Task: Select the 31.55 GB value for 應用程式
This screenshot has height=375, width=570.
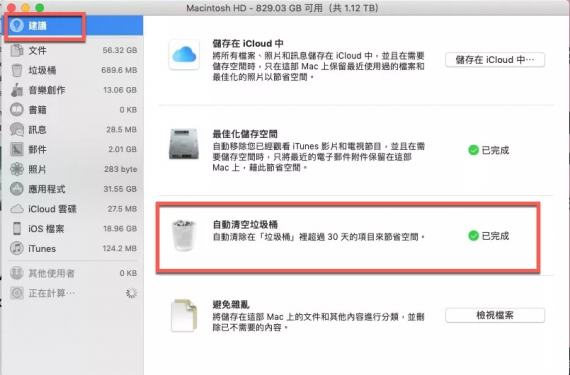Action: point(120,189)
